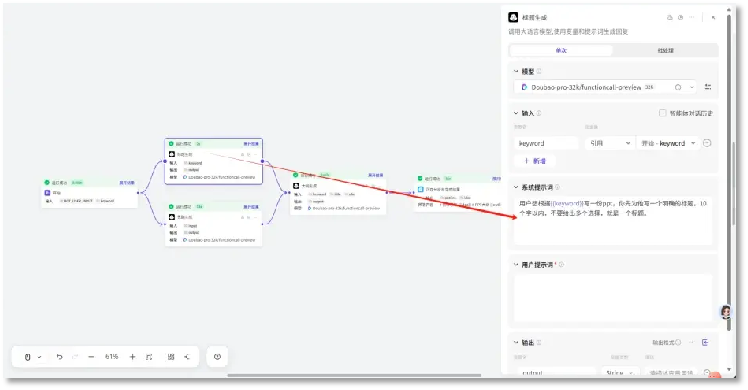748x390 pixels.
Task: Undo last action in canvas toolbar
Action: (59, 357)
